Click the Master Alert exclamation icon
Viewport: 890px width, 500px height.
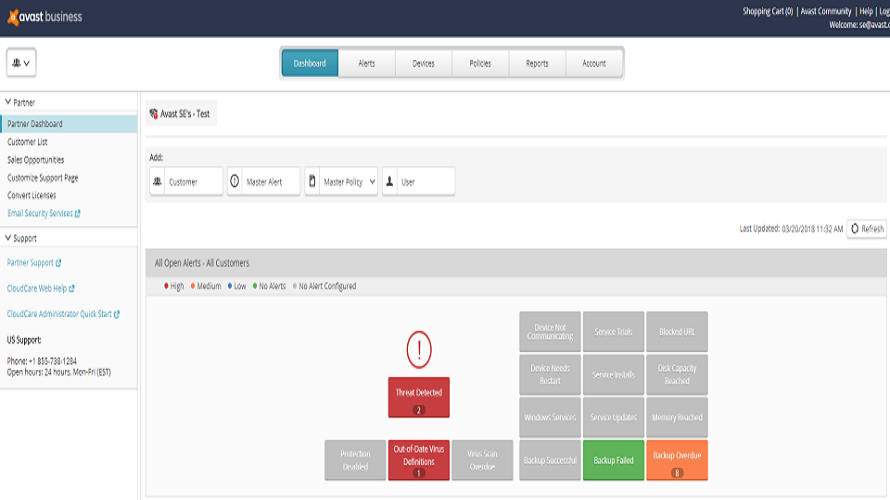point(234,182)
